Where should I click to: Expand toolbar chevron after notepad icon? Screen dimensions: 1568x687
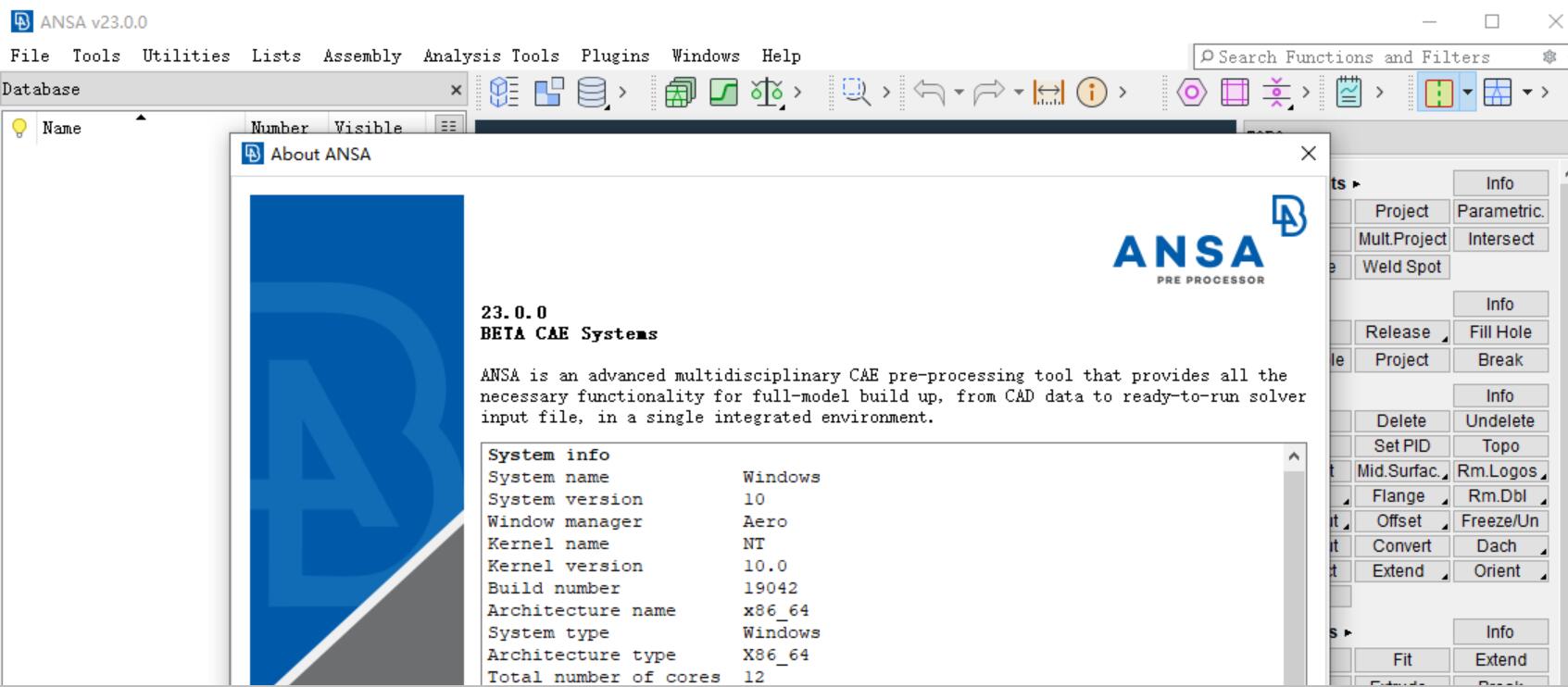[1380, 92]
